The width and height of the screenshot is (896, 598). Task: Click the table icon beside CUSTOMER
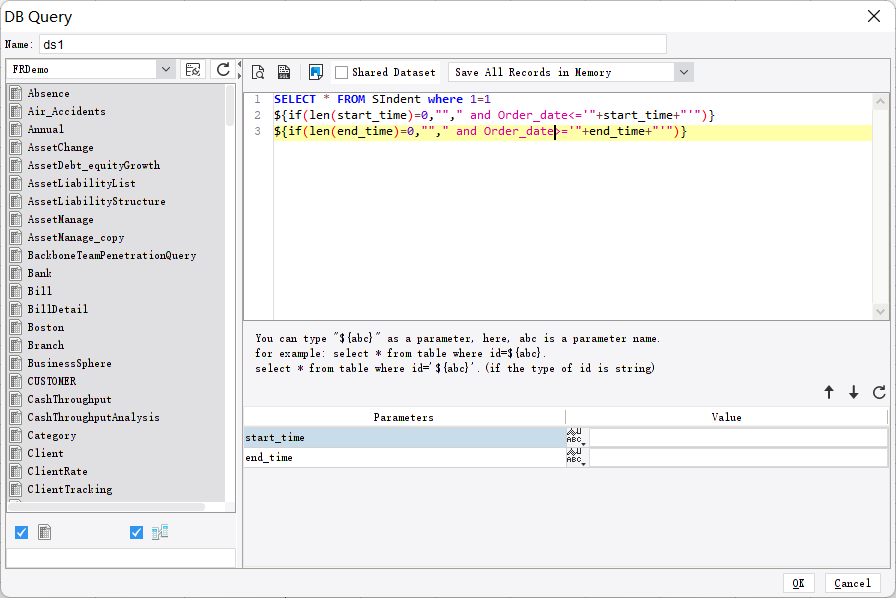point(16,381)
